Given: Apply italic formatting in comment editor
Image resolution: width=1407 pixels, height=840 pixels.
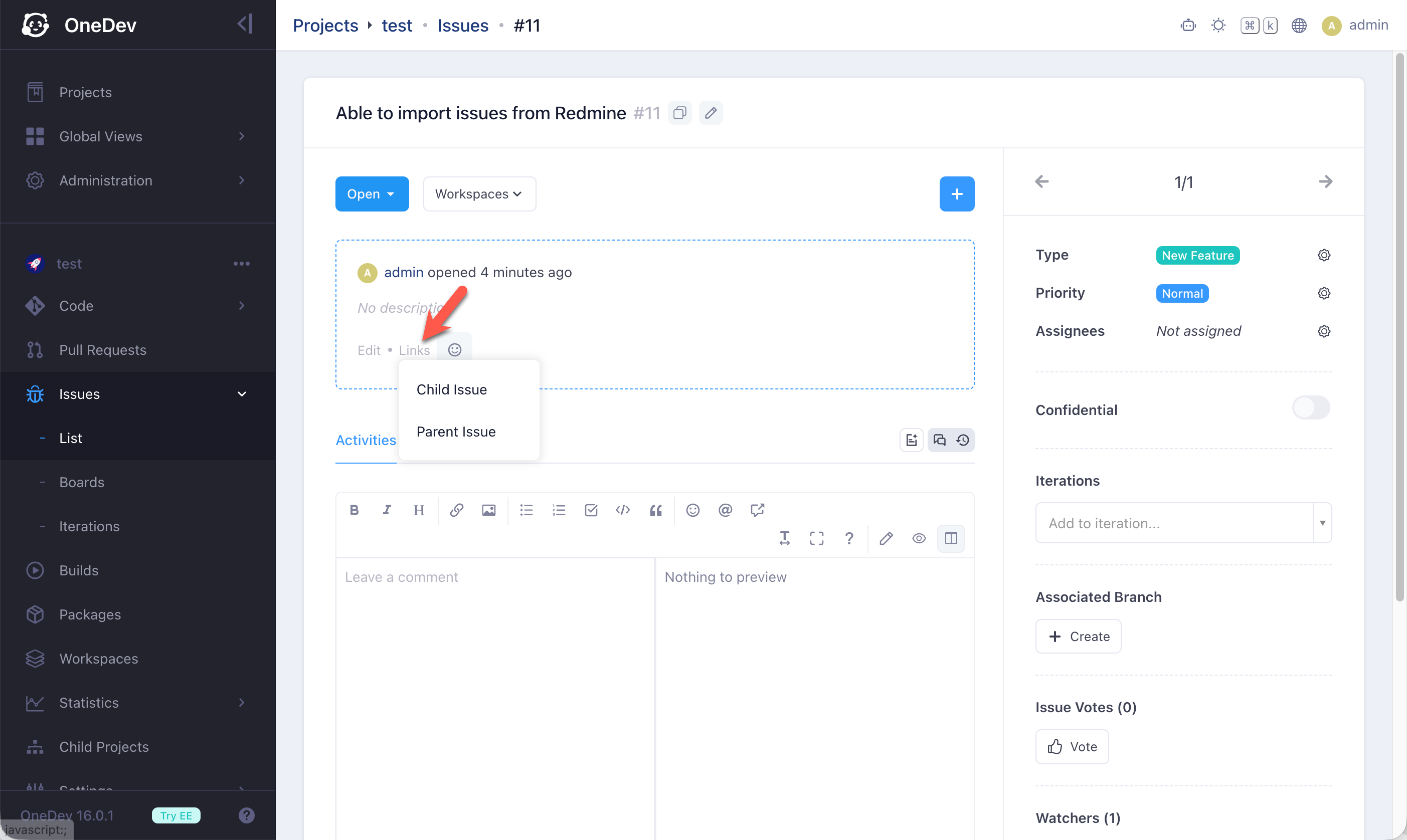Looking at the screenshot, I should 387,510.
